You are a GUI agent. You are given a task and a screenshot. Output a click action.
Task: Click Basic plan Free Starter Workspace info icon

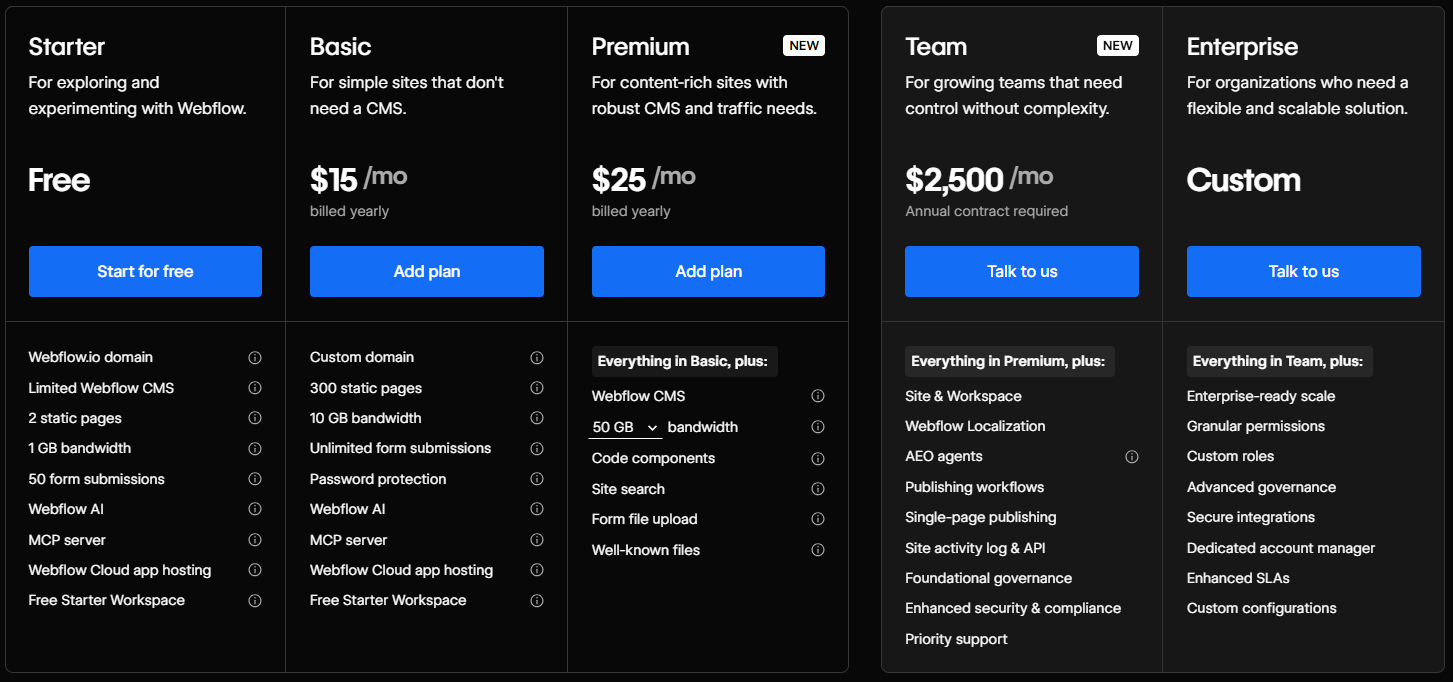[x=537, y=600]
